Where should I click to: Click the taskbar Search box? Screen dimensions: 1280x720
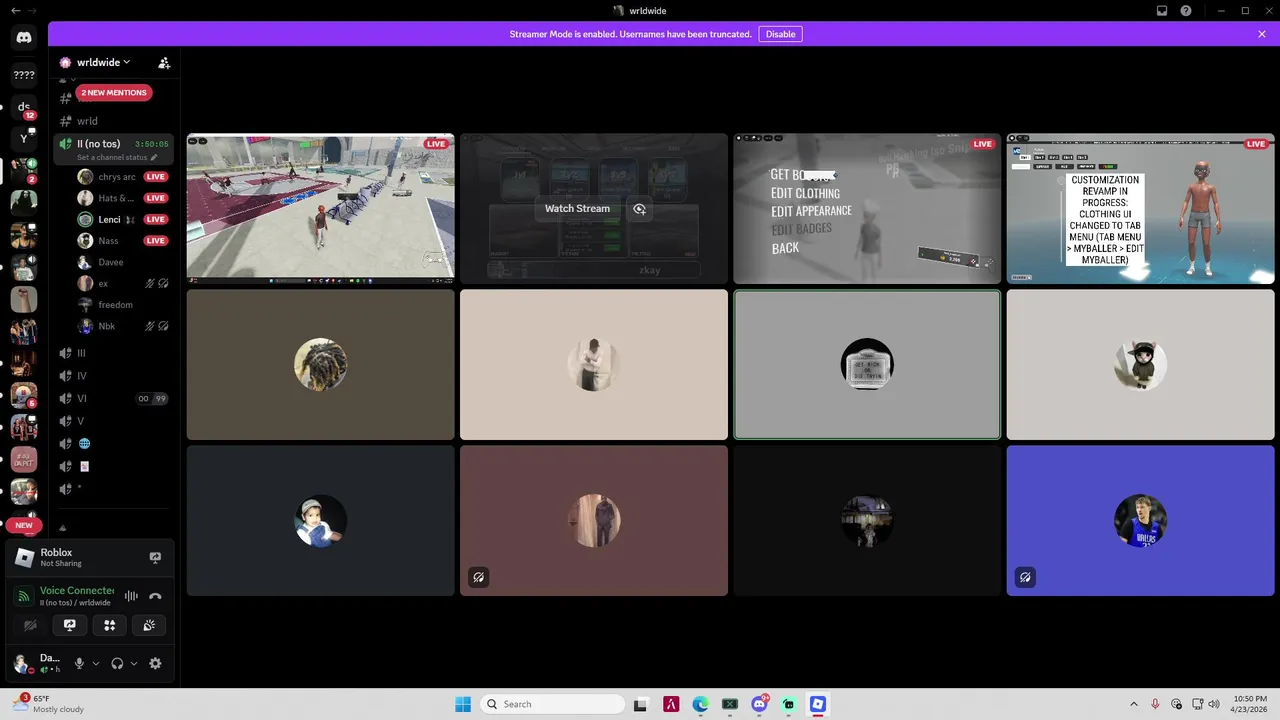click(552, 704)
